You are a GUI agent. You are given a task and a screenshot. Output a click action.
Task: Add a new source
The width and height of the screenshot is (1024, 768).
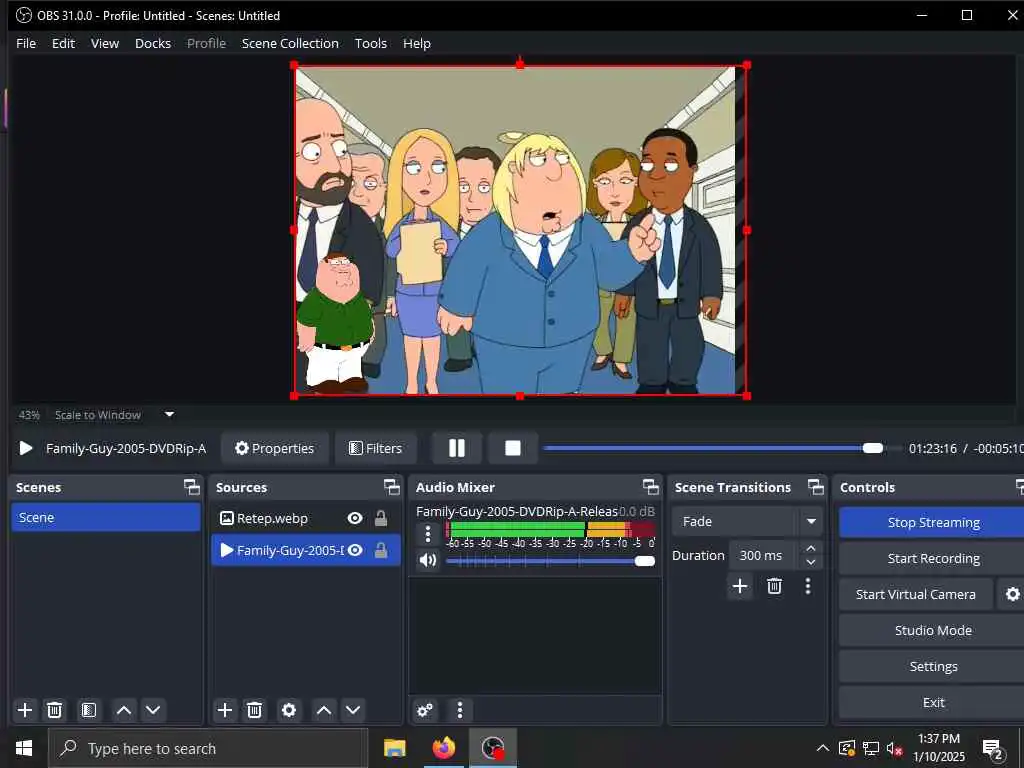225,710
